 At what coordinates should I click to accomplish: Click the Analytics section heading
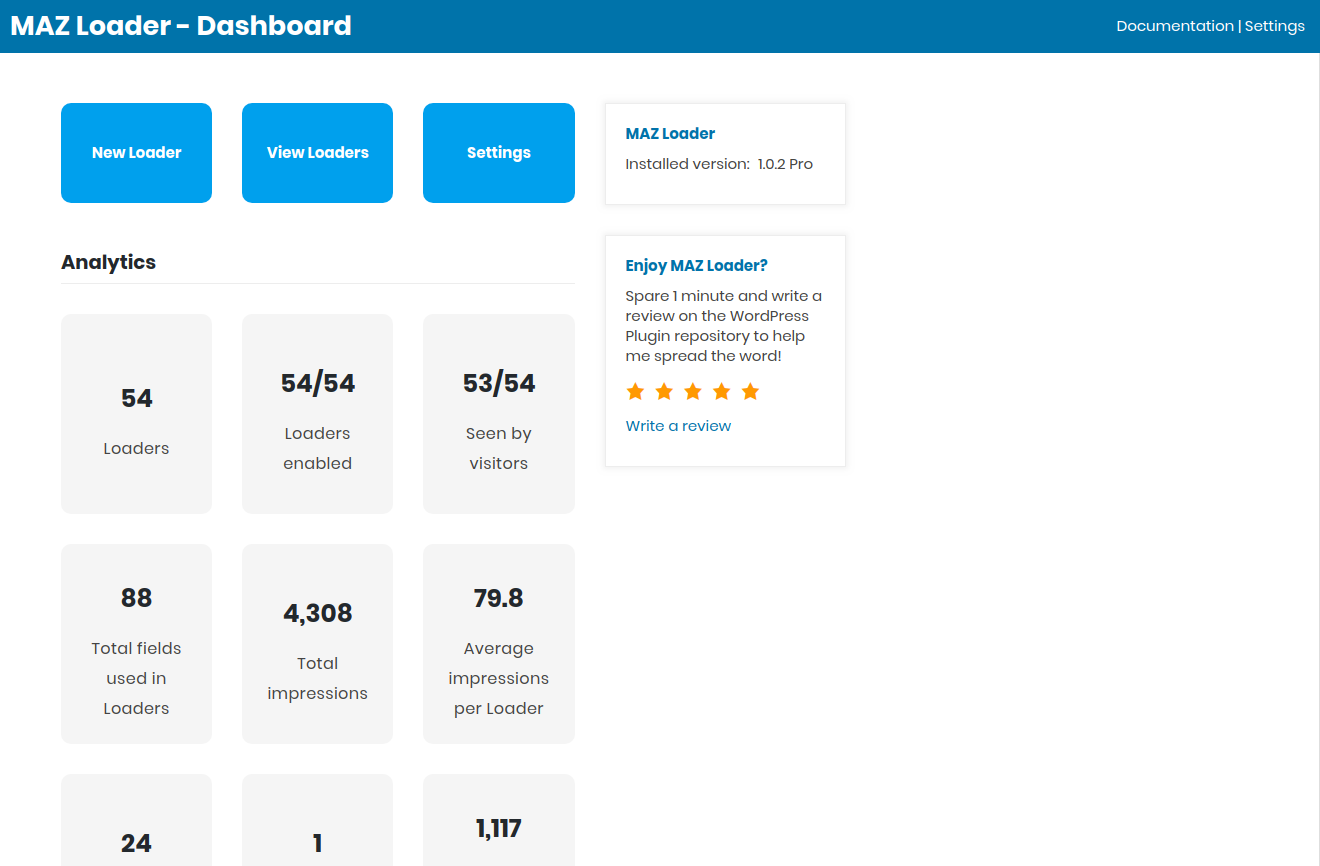[108, 262]
